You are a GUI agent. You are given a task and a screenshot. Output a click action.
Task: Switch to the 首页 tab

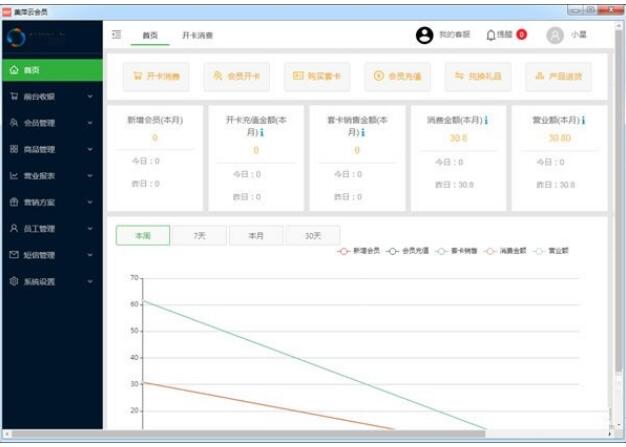tap(150, 36)
